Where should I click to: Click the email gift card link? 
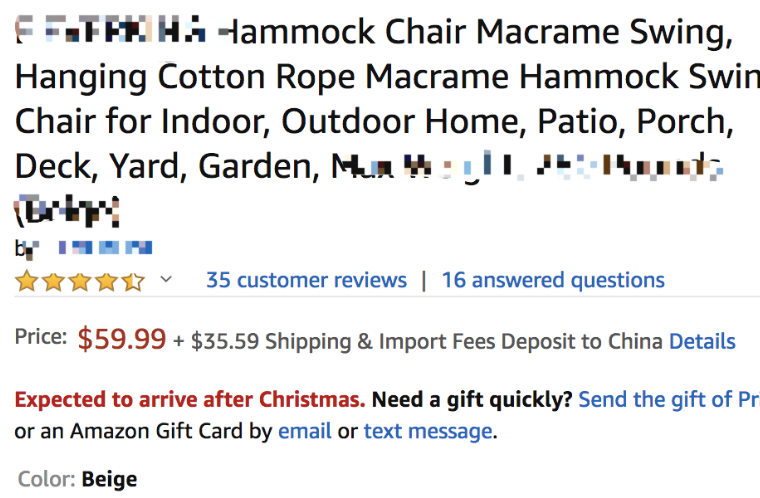305,432
